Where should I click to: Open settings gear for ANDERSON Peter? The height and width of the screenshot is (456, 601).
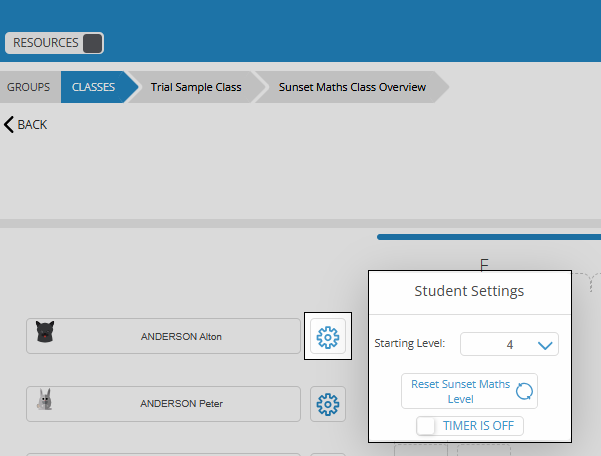click(x=328, y=404)
